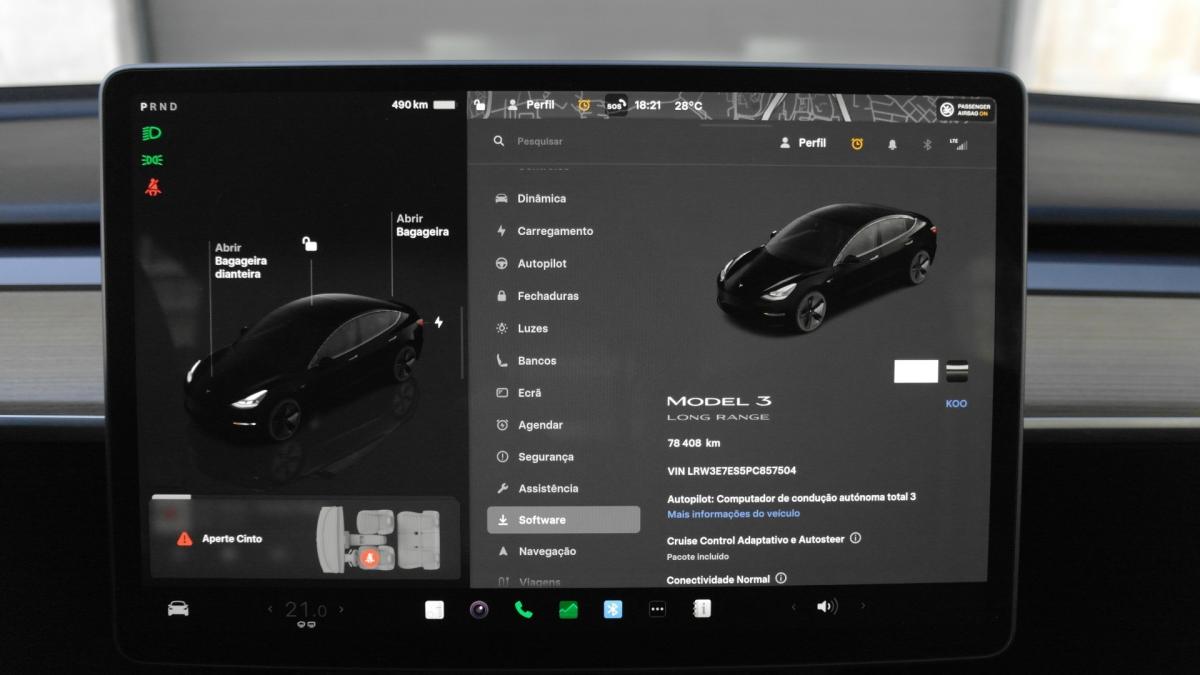The height and width of the screenshot is (675, 1200).
Task: Raise volume with right arrow
Action: [863, 606]
